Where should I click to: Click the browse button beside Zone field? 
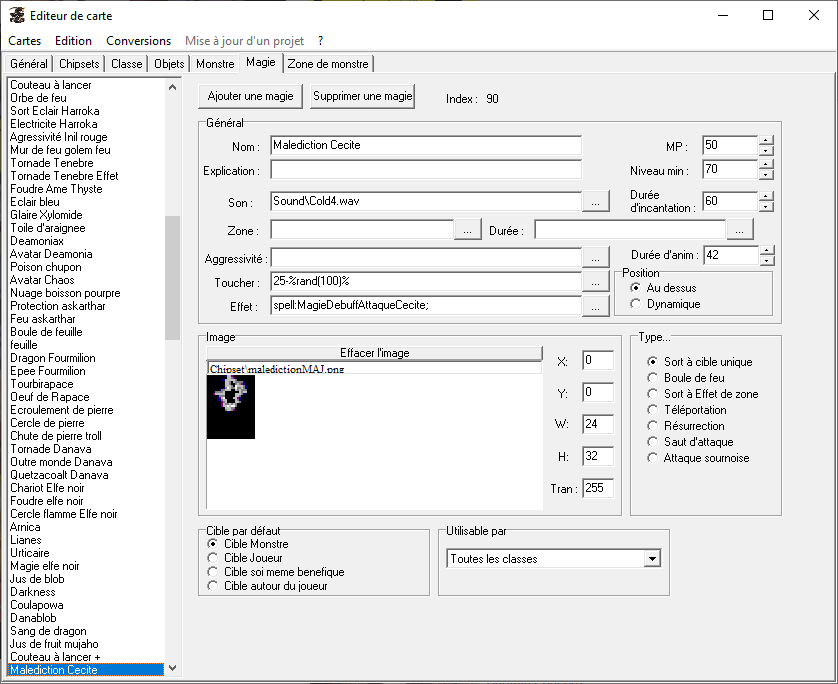pos(468,230)
